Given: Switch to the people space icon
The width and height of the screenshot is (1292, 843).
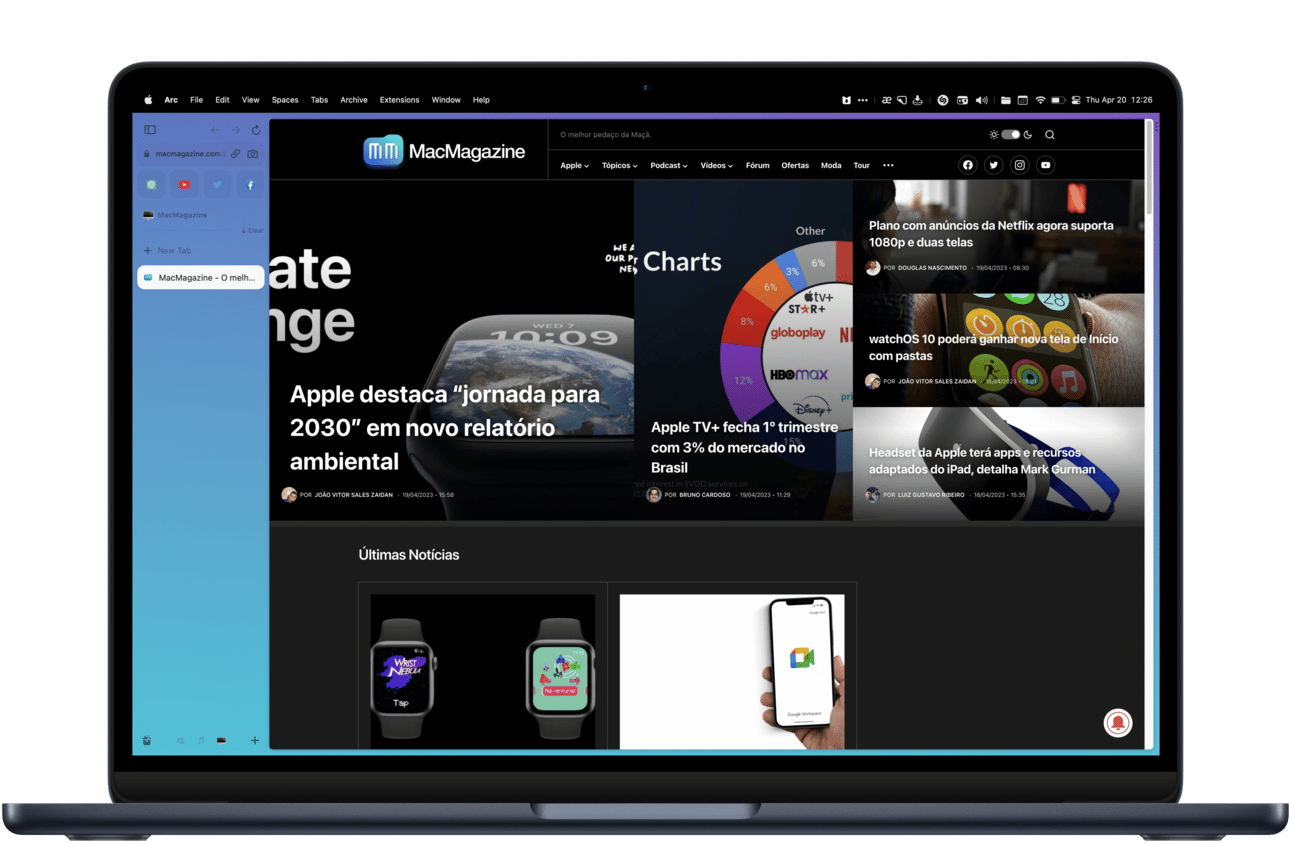Looking at the screenshot, I should click(x=180, y=741).
